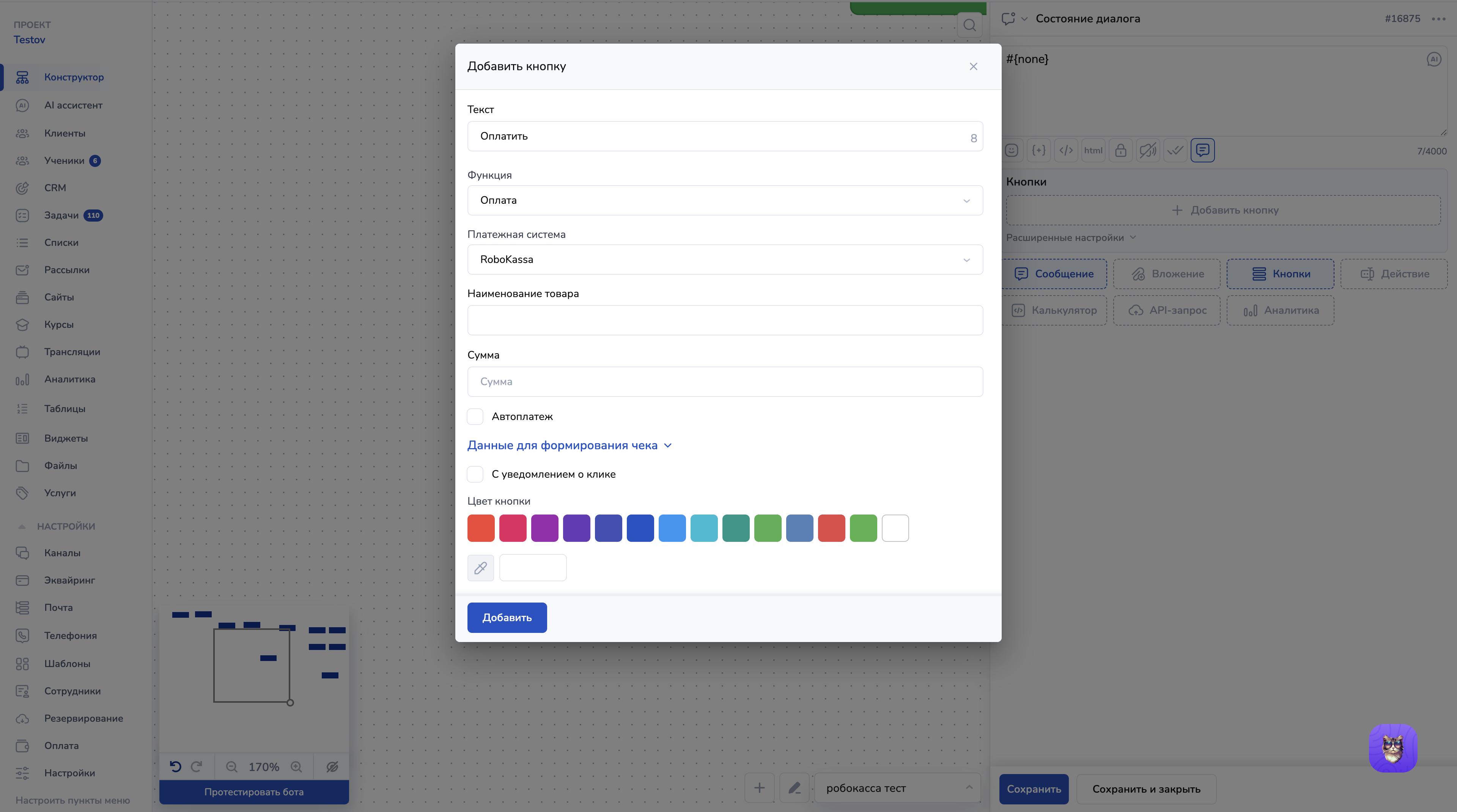Screen dimensions: 1457x812
Task: Click the zoom out magnifier icon
Action: (231, 767)
